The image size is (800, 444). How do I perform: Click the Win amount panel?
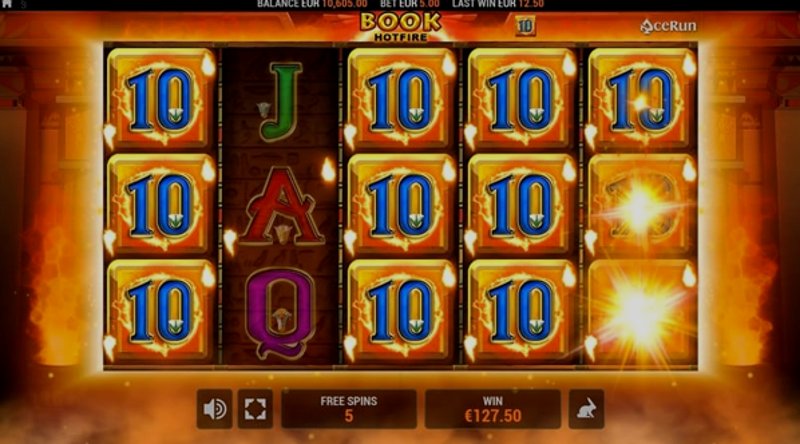point(493,409)
